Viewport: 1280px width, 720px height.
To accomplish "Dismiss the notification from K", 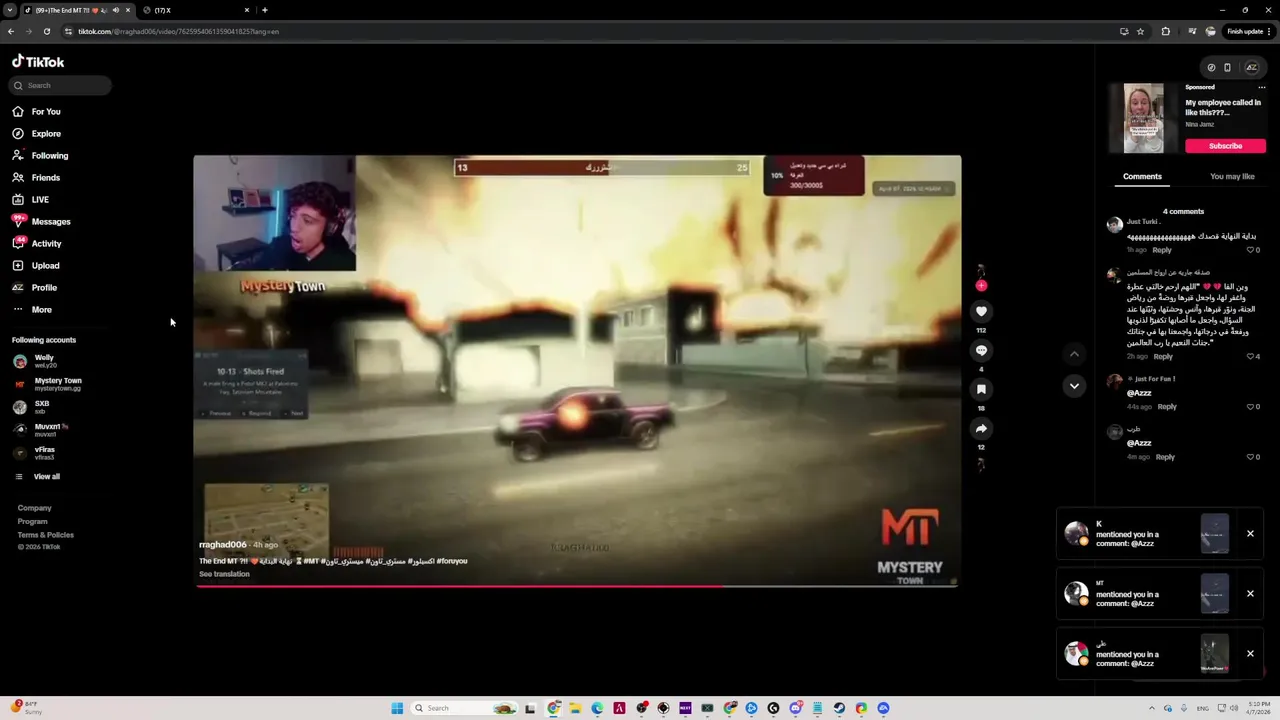I will pos(1250,534).
